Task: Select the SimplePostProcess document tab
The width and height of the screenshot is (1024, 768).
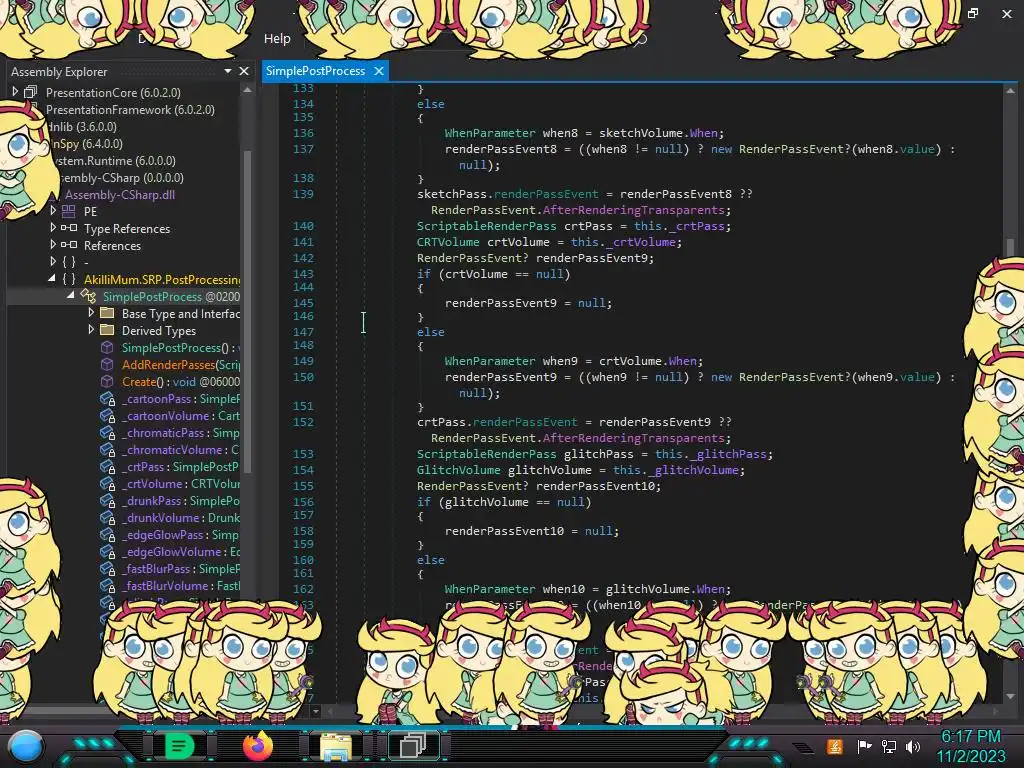Action: coord(315,71)
